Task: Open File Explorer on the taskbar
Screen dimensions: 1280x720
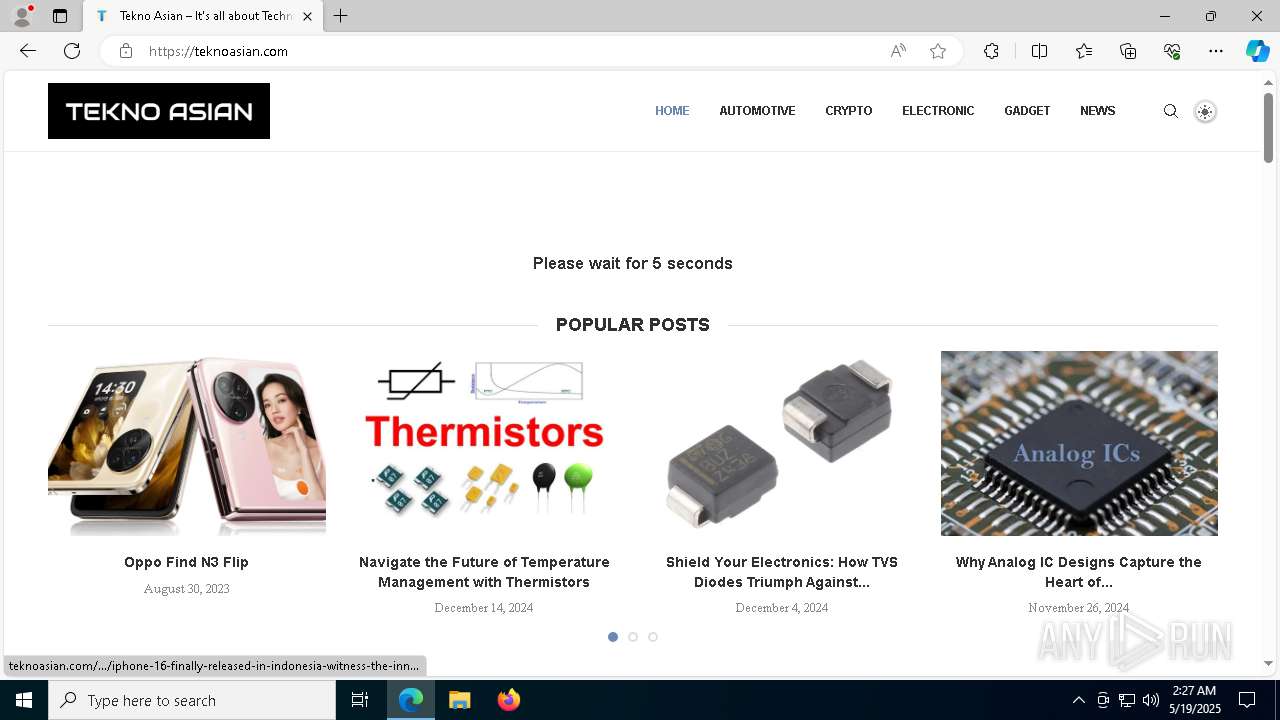Action: click(x=459, y=700)
